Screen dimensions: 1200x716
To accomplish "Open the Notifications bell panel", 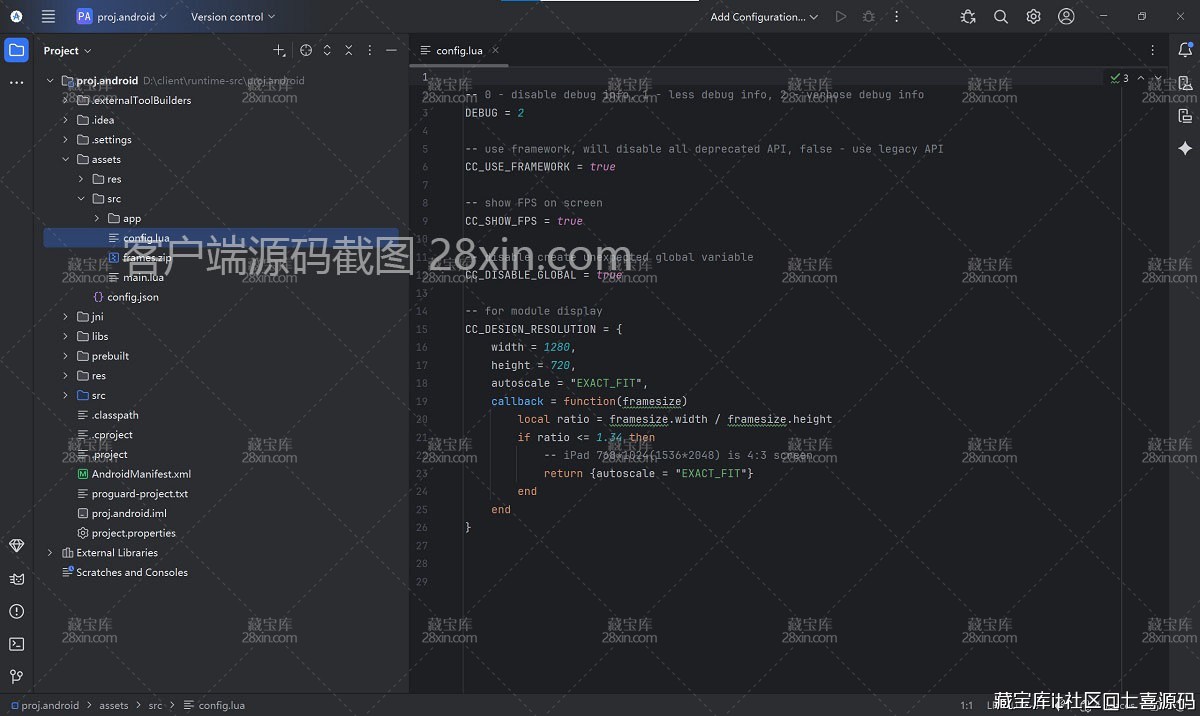I will tap(1184, 50).
